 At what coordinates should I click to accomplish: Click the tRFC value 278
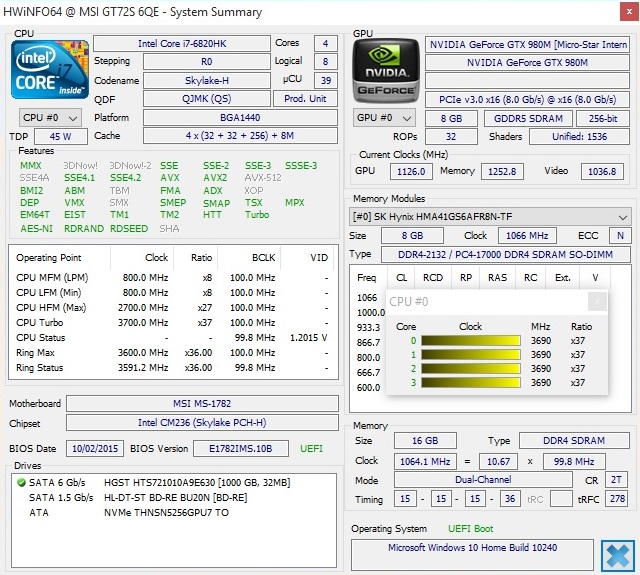617,499
